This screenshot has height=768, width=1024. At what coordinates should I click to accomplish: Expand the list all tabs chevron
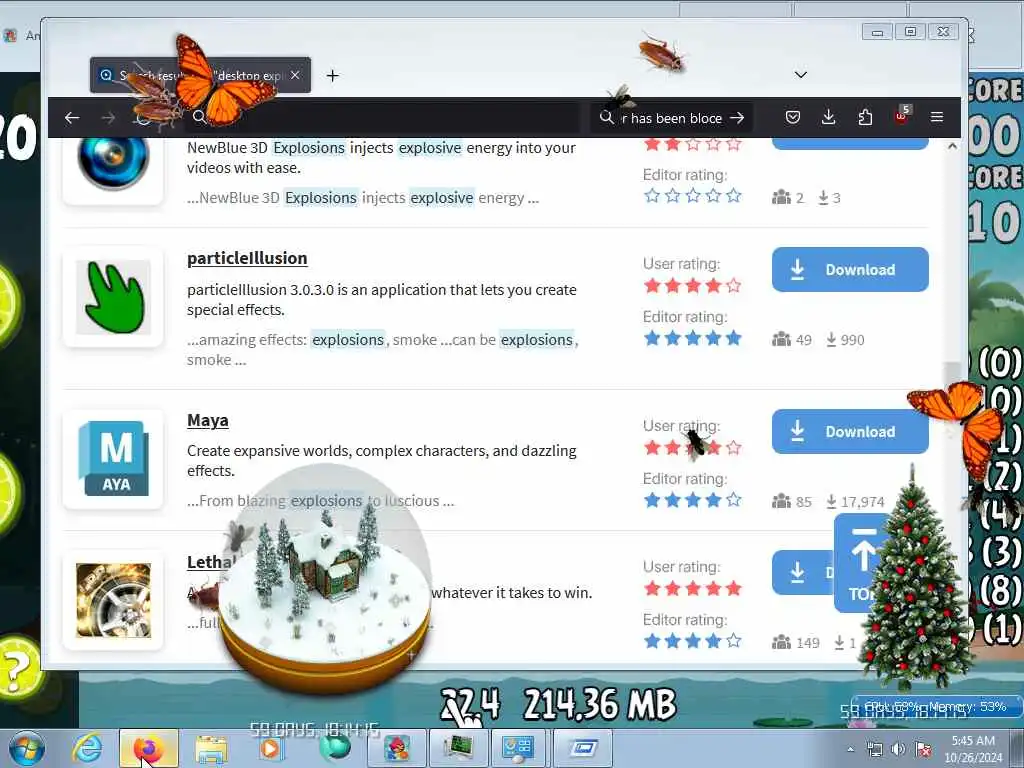(801, 74)
